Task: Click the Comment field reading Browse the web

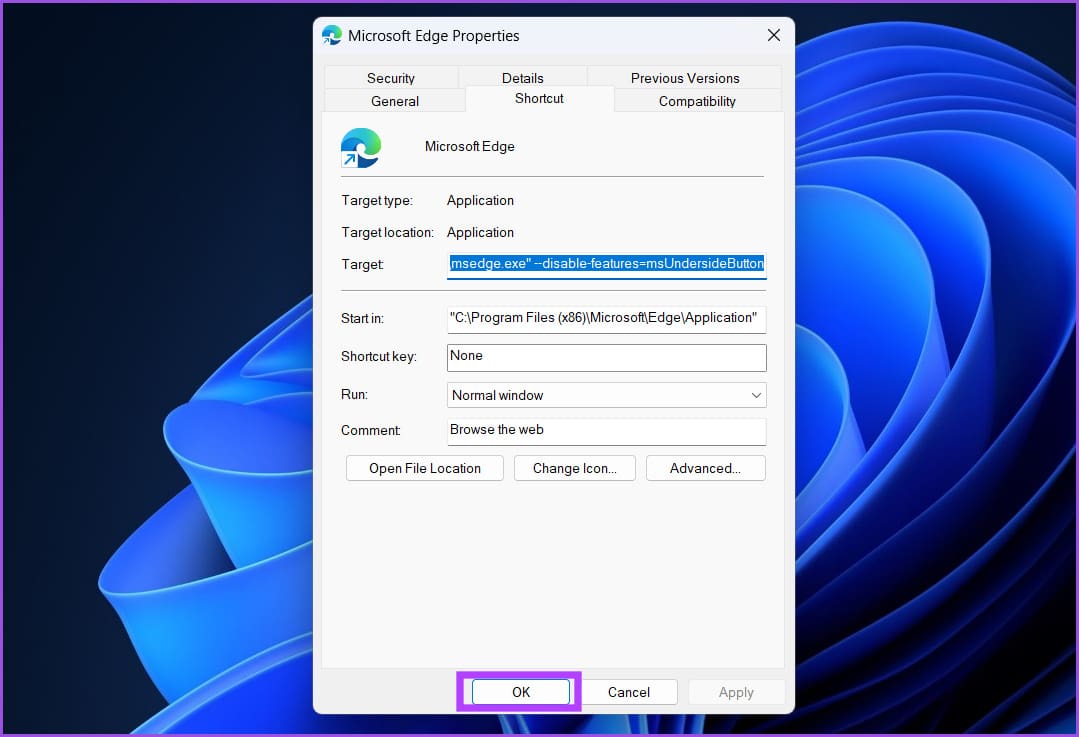Action: pos(606,431)
